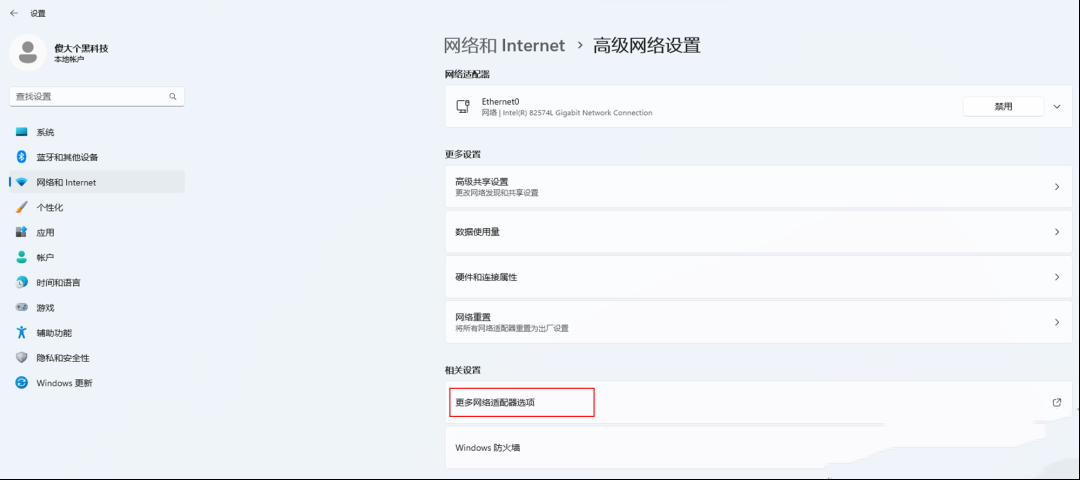Open 辅助功能 settings
This screenshot has height=480, width=1080.
pos(97,333)
